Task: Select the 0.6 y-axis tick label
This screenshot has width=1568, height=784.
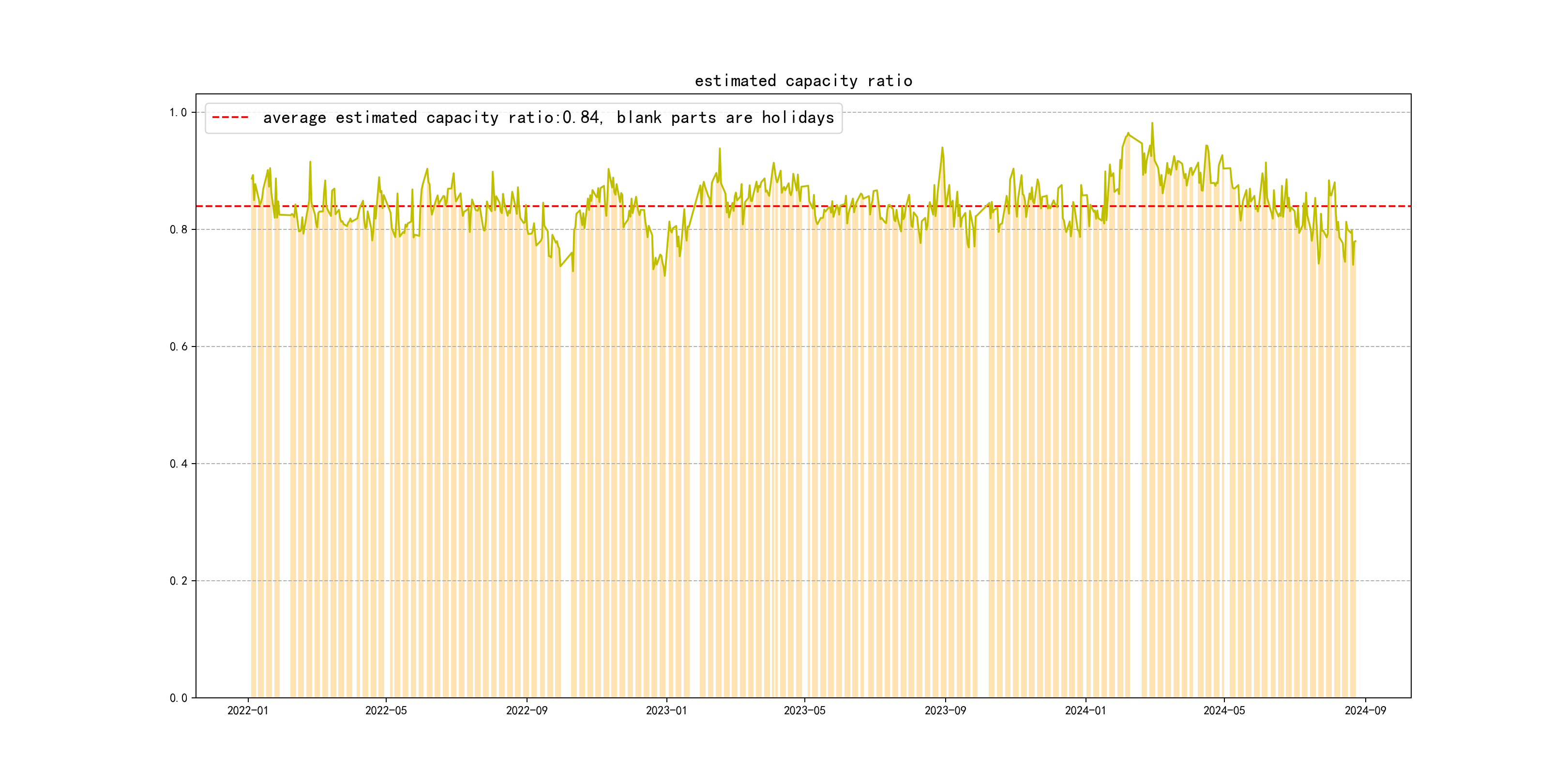Action: (x=178, y=347)
